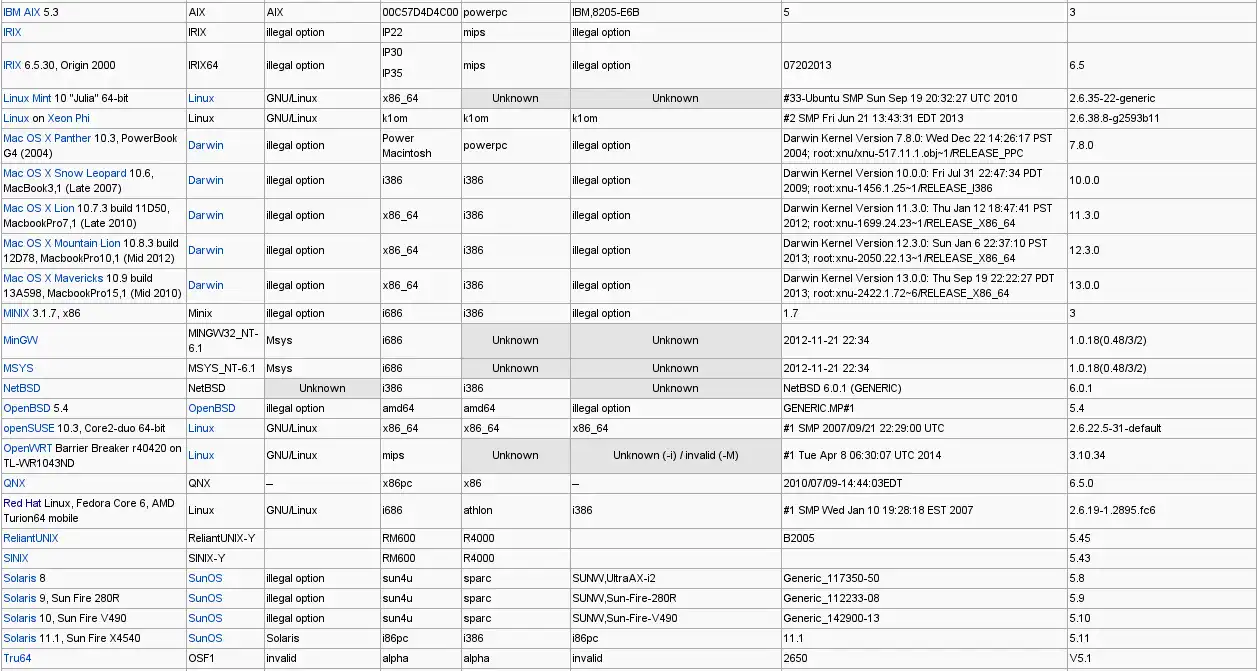
Task: Open the NetBSD link in first column
Action: [22, 388]
